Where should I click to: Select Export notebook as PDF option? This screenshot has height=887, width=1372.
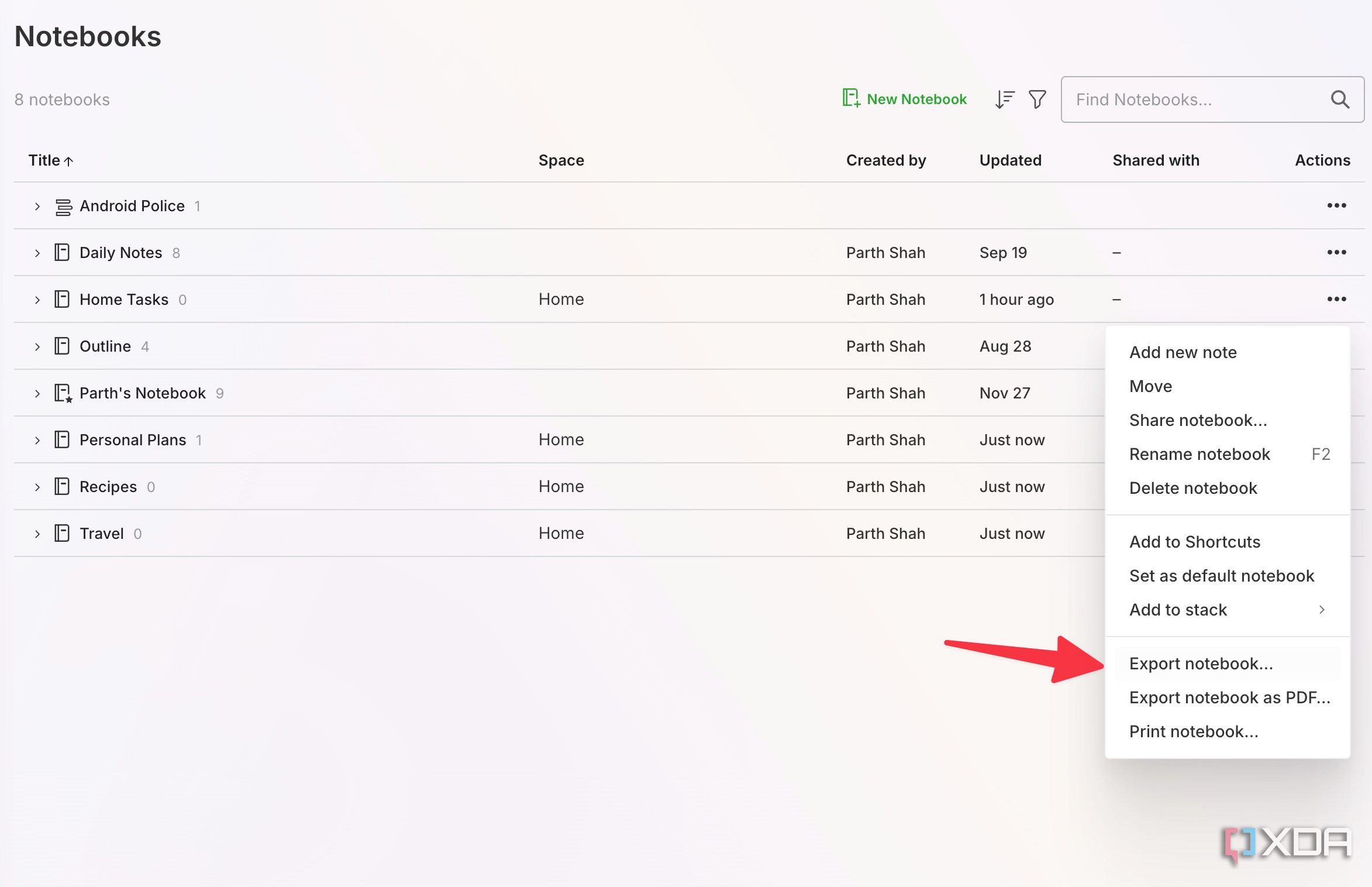point(1229,697)
